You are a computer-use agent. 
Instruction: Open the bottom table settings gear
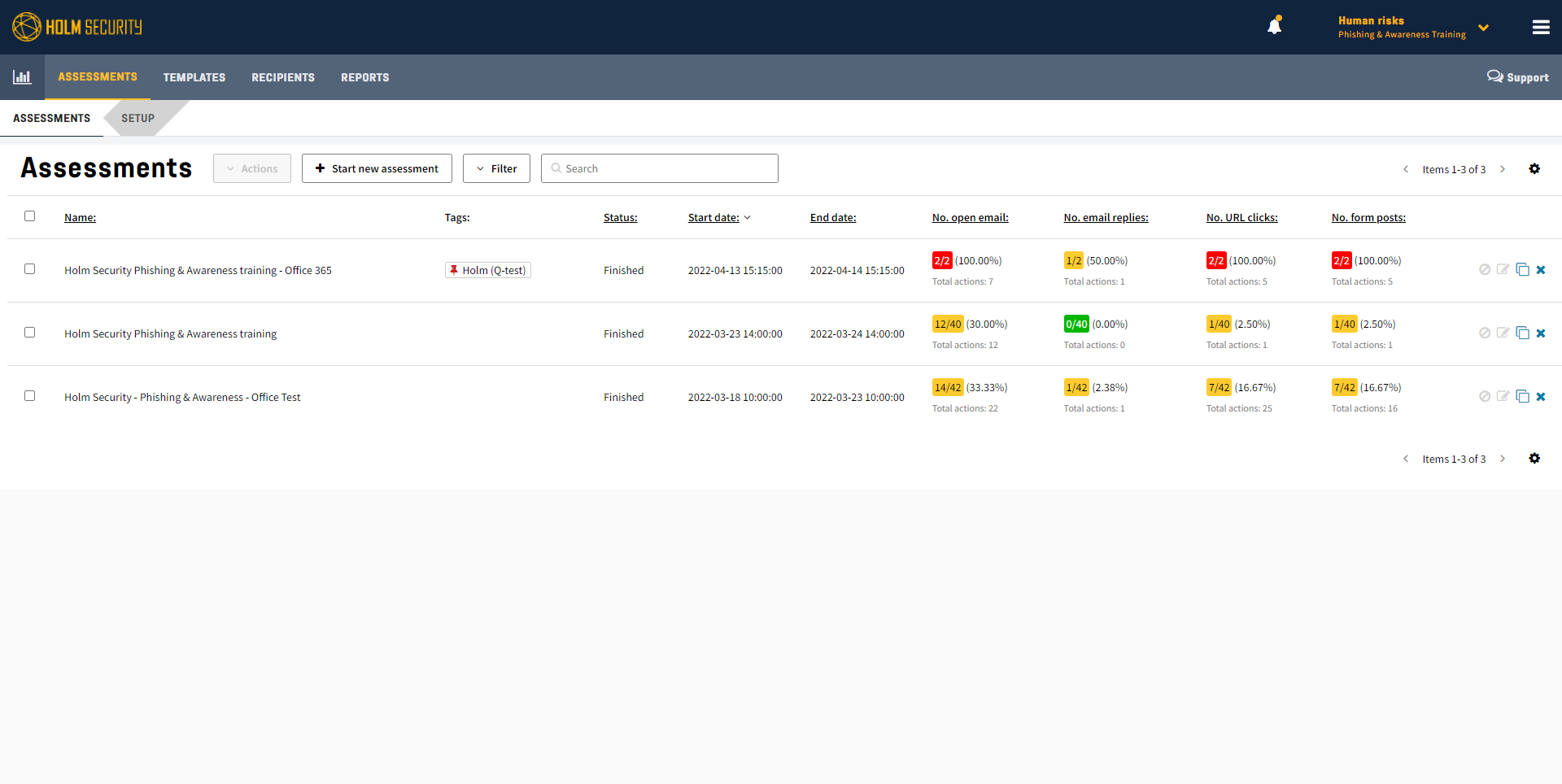(1534, 458)
